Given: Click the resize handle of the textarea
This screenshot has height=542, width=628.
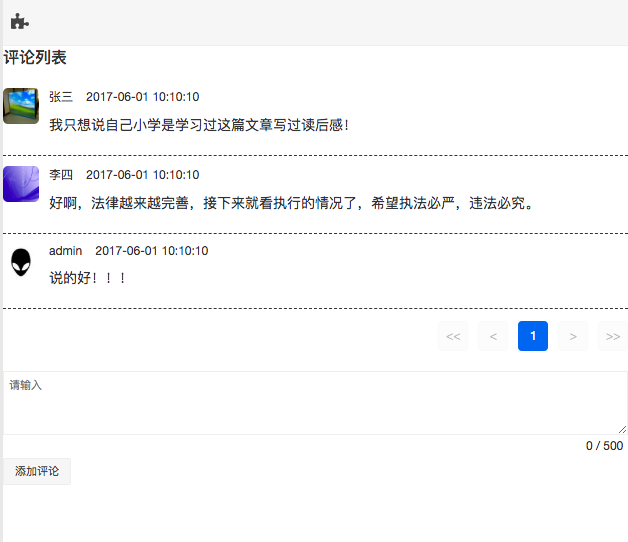Looking at the screenshot, I should point(622,429).
